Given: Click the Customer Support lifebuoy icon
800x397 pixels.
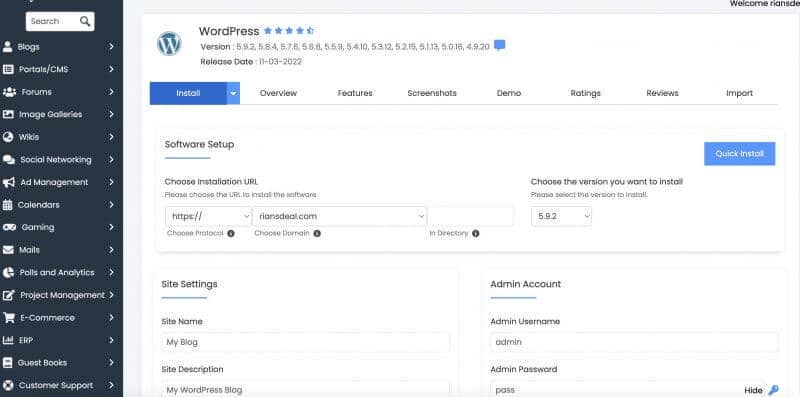Looking at the screenshot, I should click(8, 385).
